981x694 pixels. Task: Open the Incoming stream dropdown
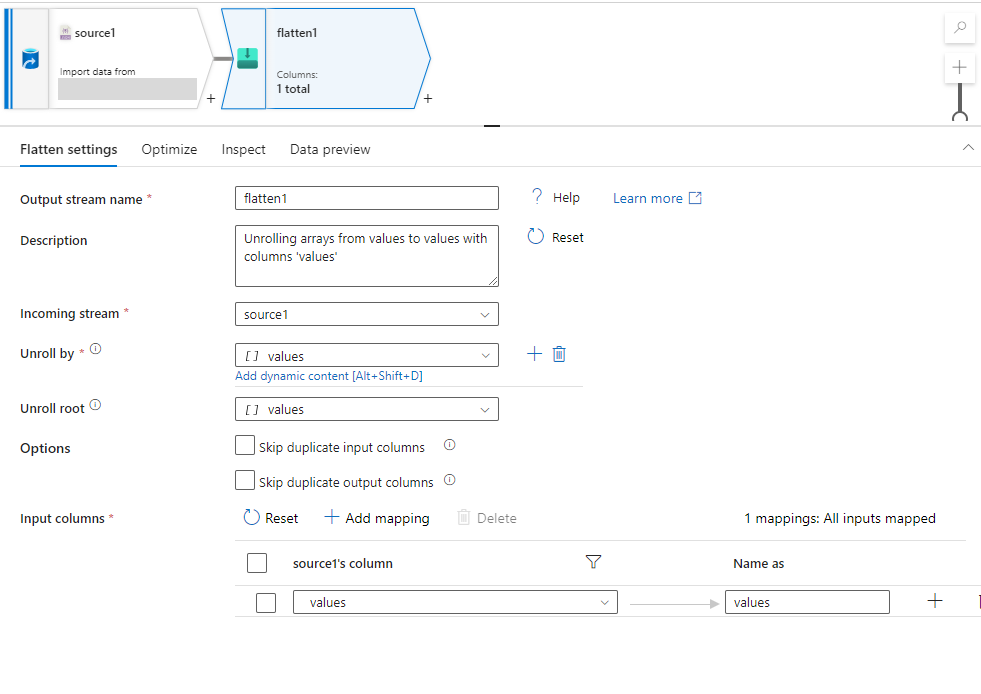click(x=366, y=314)
